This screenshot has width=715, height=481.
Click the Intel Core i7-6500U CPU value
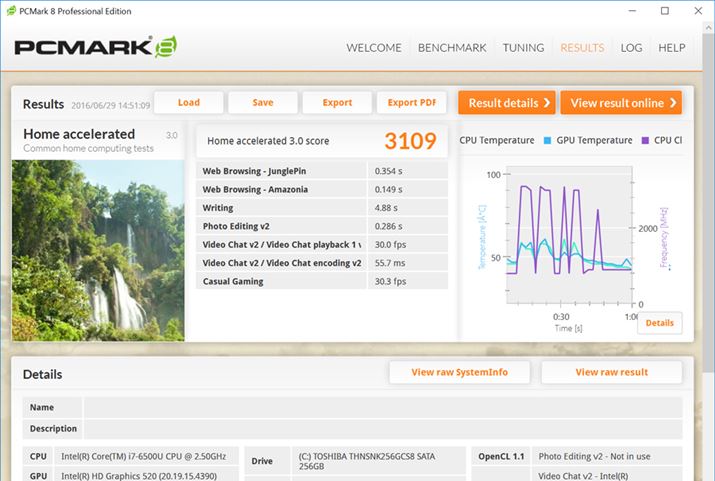144,456
